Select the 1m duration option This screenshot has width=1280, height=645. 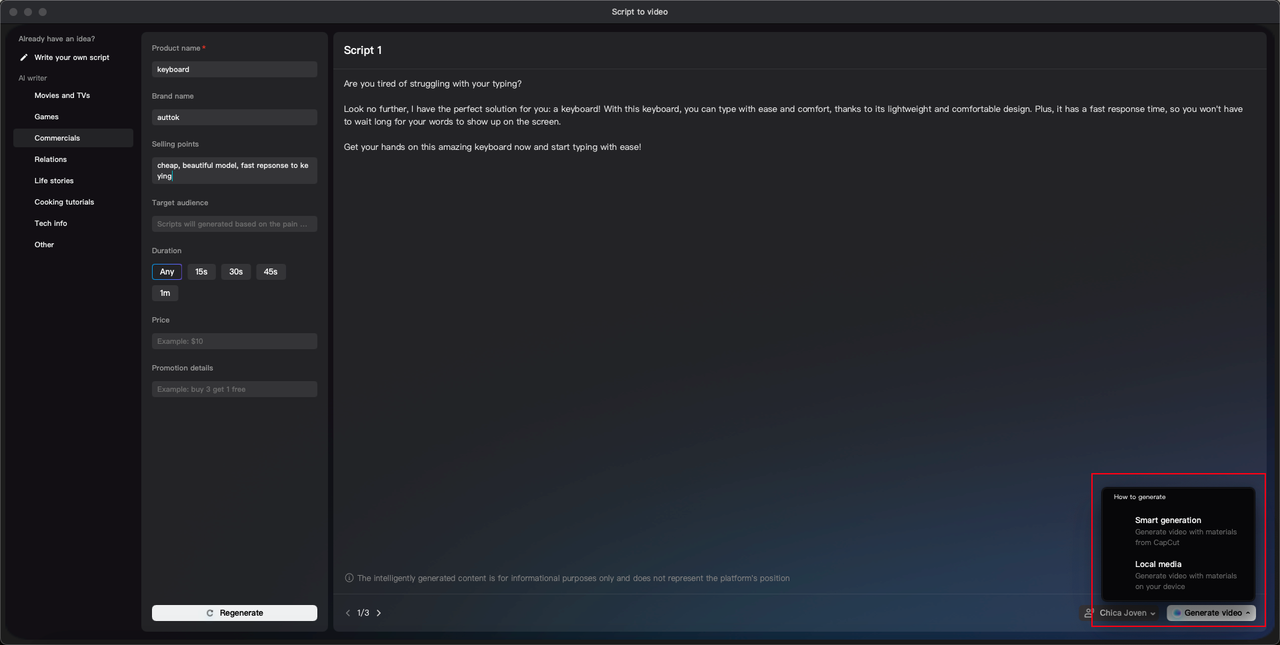[x=165, y=293]
